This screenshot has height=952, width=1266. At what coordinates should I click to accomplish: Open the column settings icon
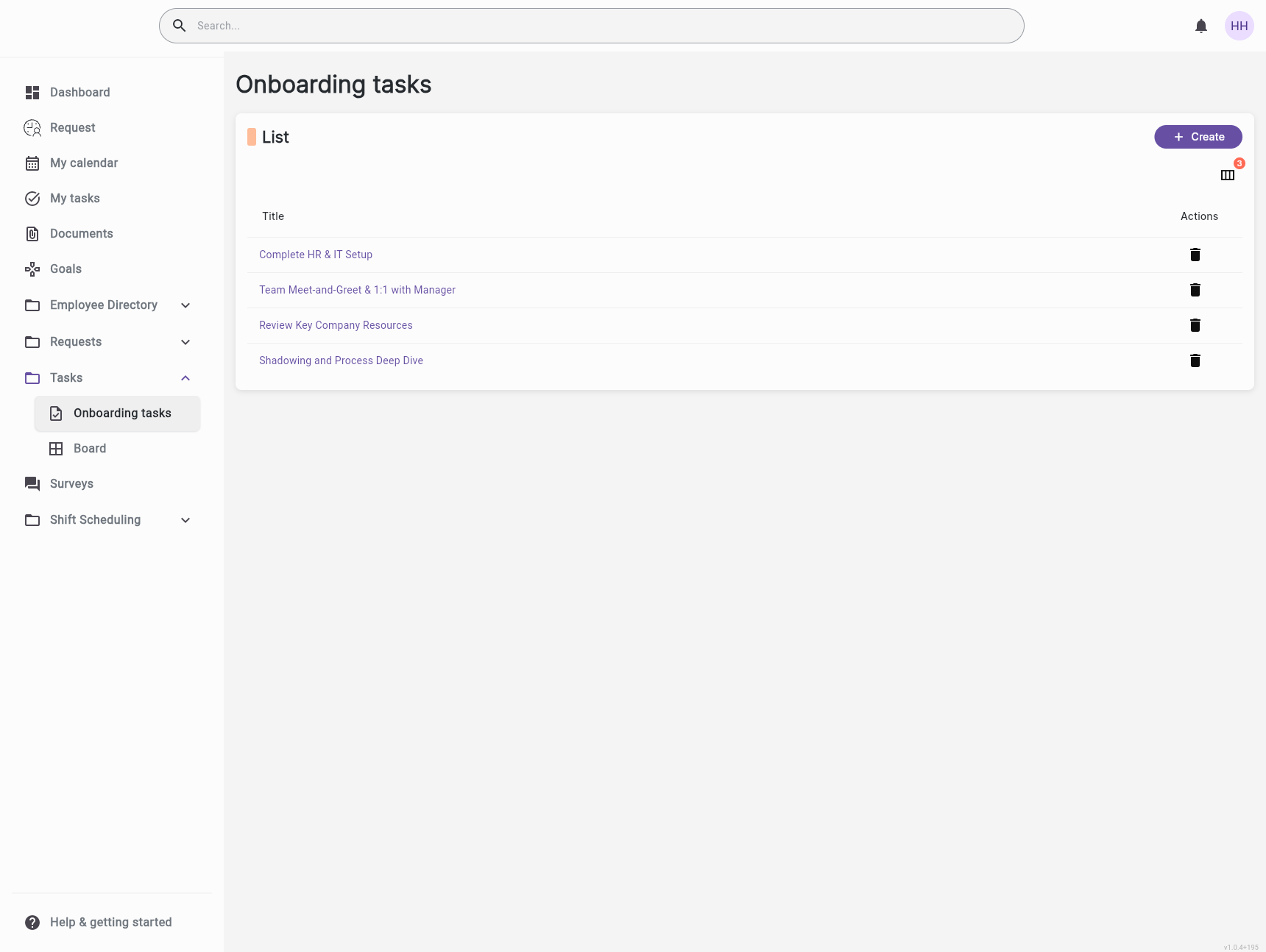pyautogui.click(x=1227, y=175)
